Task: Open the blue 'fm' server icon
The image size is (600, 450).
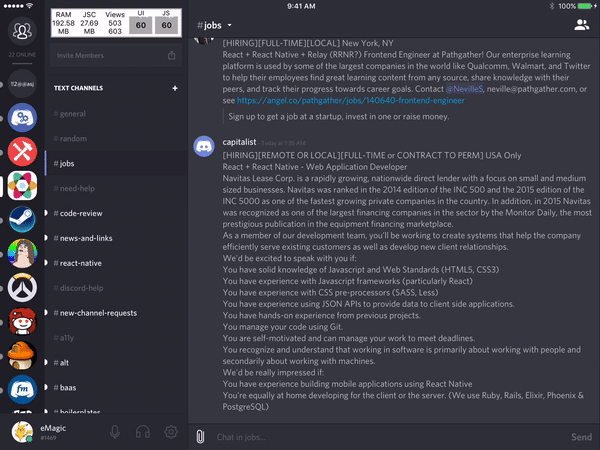Action: pyautogui.click(x=22, y=390)
